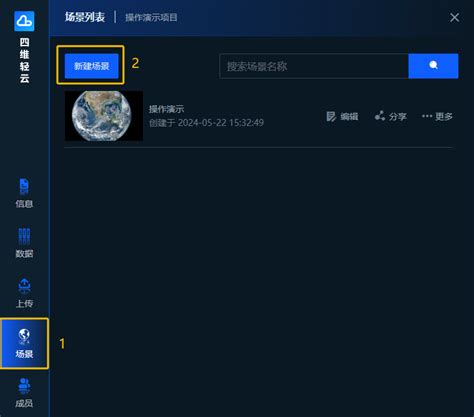Open the 信息 sidebar panel icon
The image size is (474, 417).
24,186
